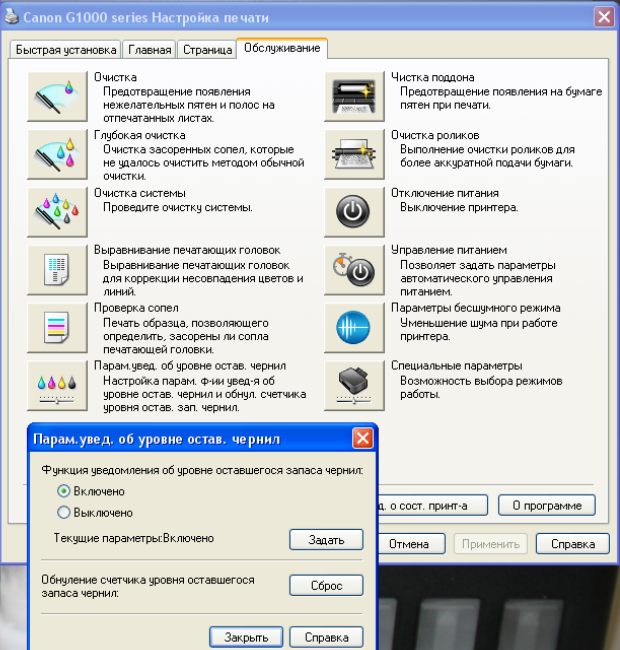Open the Страница tab
The width and height of the screenshot is (620, 650).
coord(207,50)
